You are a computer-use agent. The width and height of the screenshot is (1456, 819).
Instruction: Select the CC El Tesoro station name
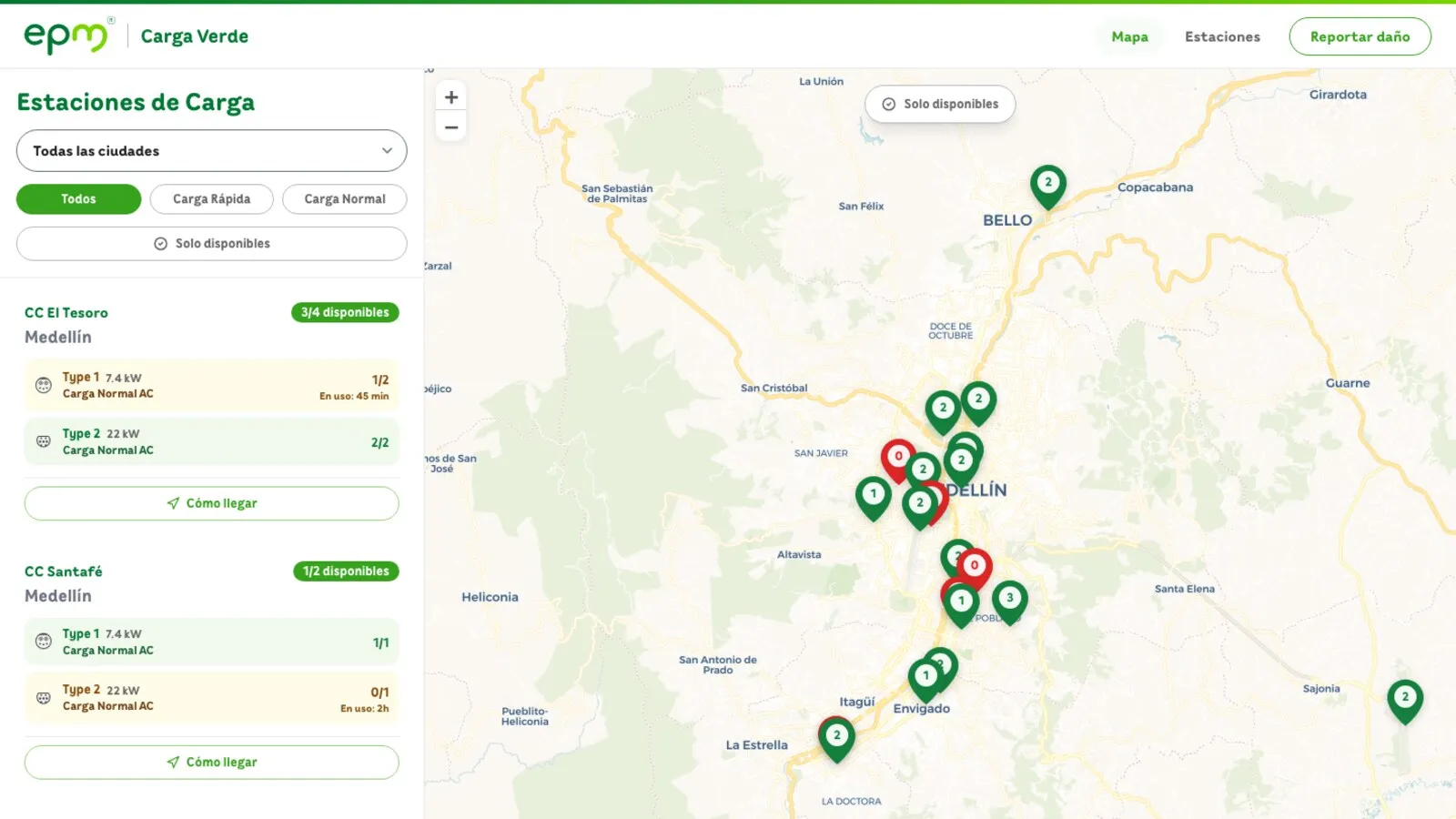click(x=66, y=313)
